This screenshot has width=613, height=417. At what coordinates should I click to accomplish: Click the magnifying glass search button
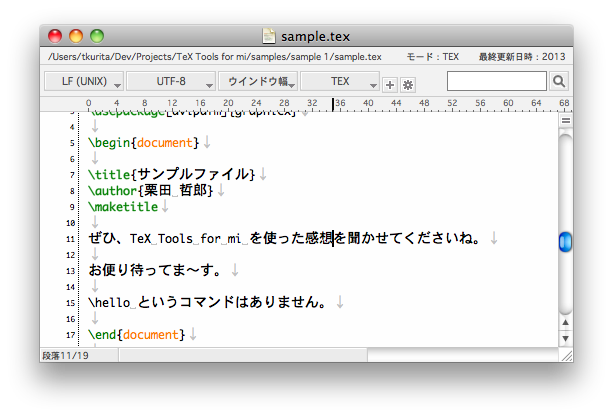pos(559,81)
